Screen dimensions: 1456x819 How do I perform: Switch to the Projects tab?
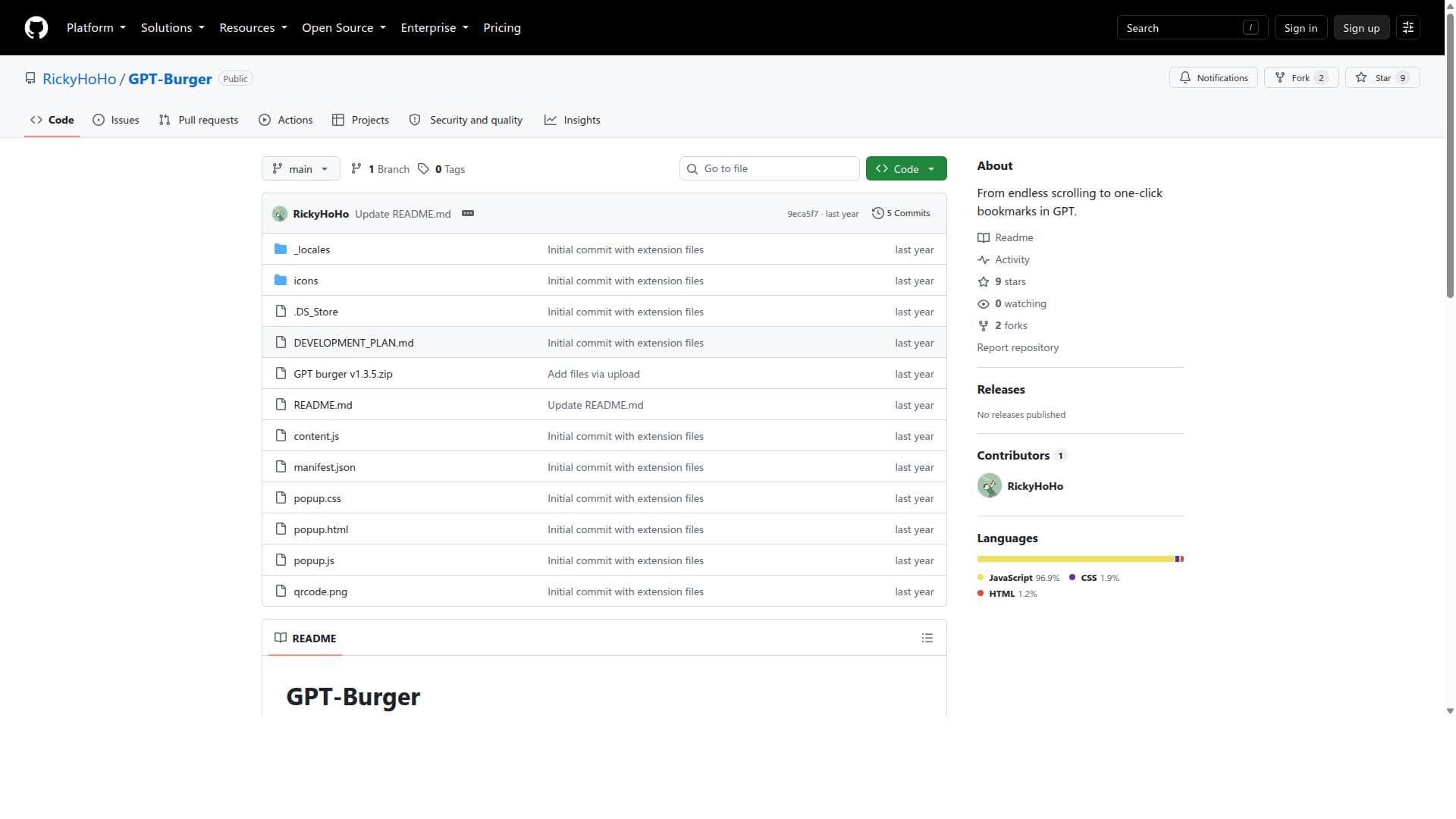tap(361, 120)
